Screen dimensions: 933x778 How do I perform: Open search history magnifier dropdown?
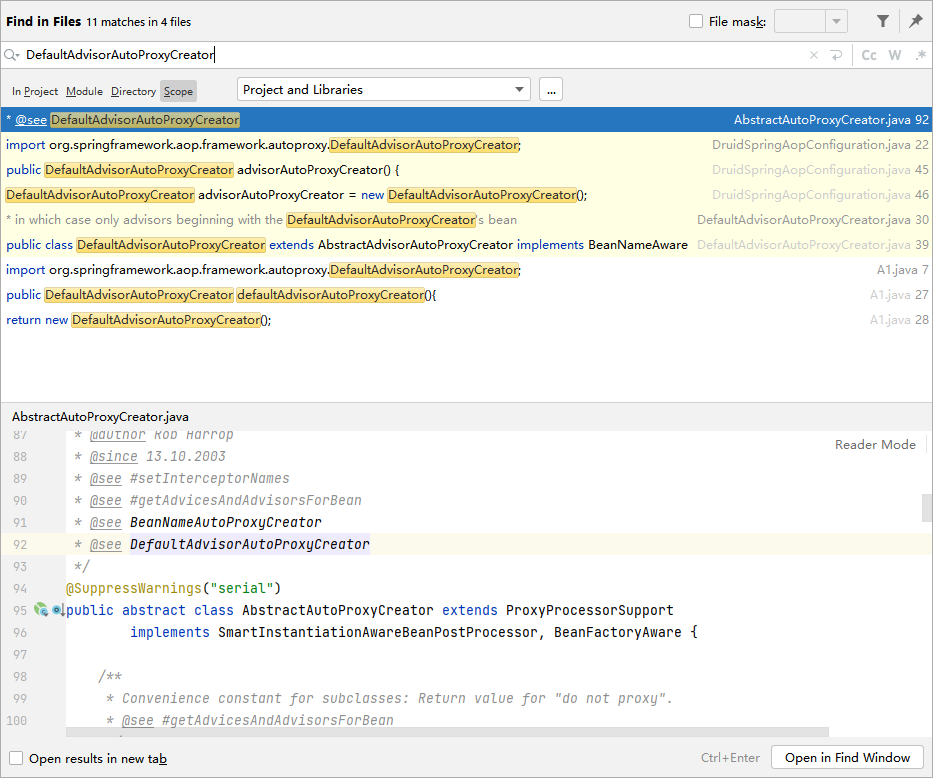12,55
